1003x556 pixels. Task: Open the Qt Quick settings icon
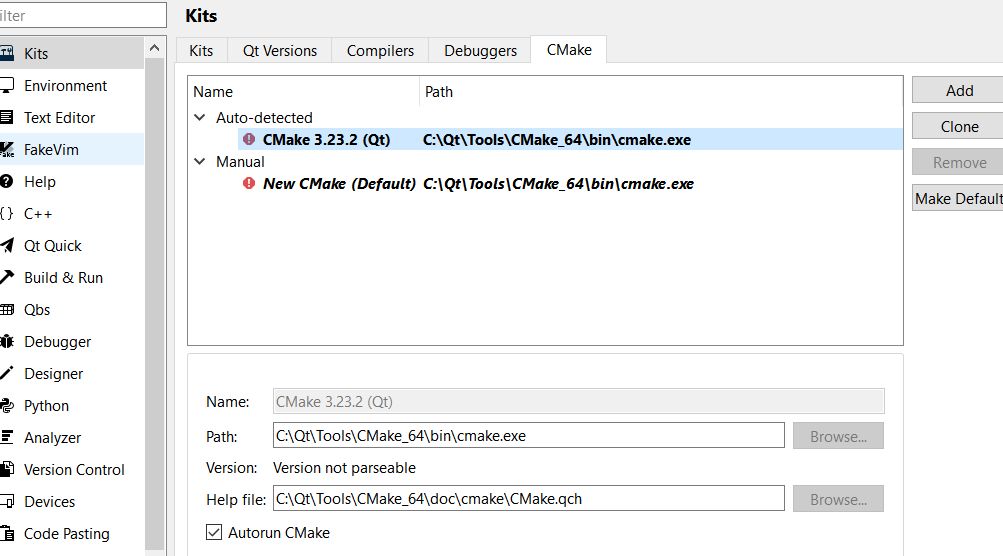(6, 245)
